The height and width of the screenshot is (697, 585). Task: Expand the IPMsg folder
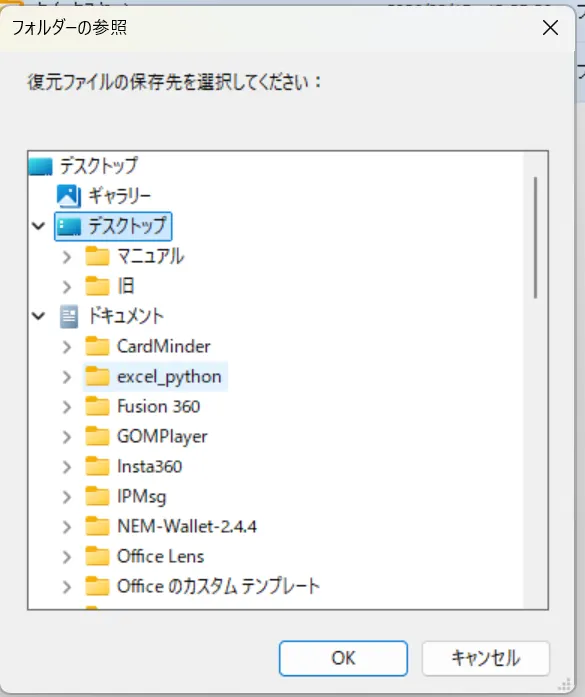tap(67, 497)
